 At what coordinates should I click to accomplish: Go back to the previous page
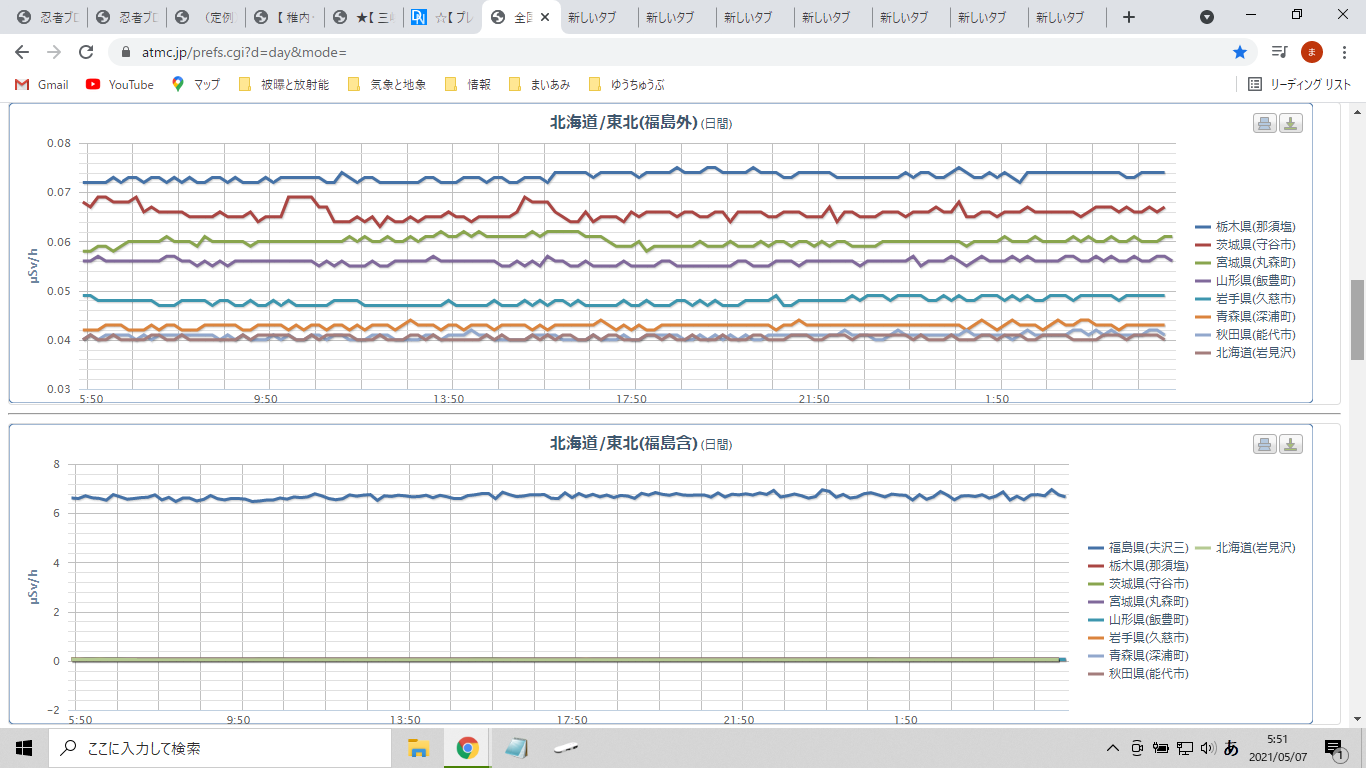point(22,52)
